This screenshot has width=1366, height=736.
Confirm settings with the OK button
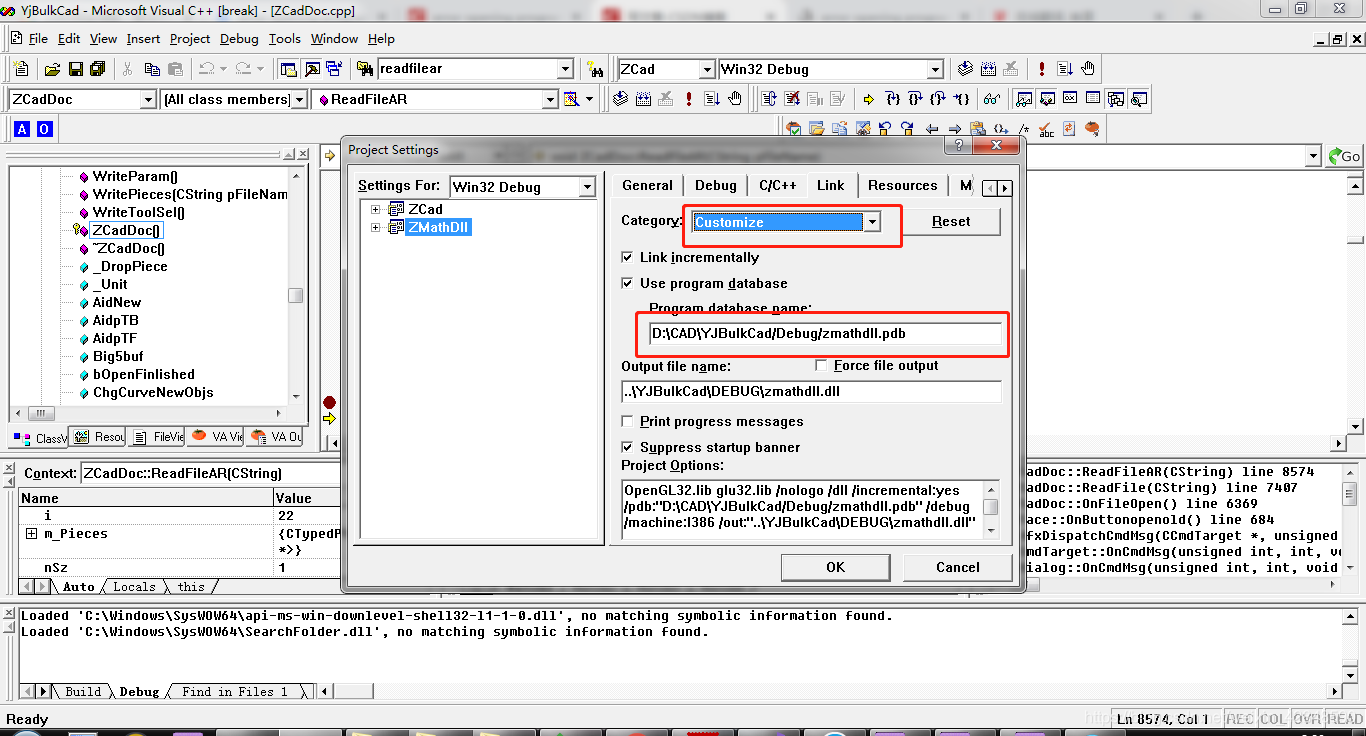tap(836, 567)
